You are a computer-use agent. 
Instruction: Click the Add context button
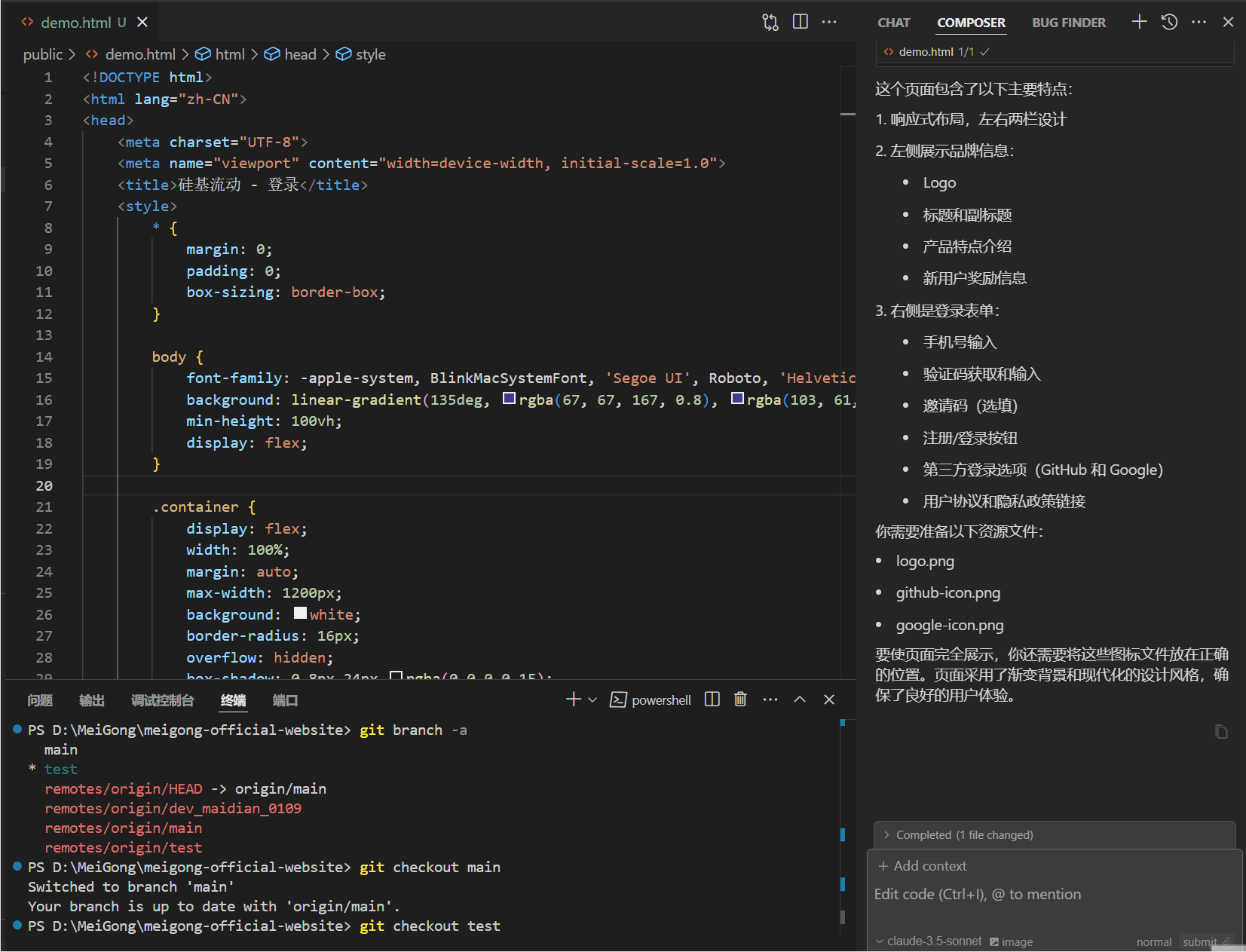922,865
